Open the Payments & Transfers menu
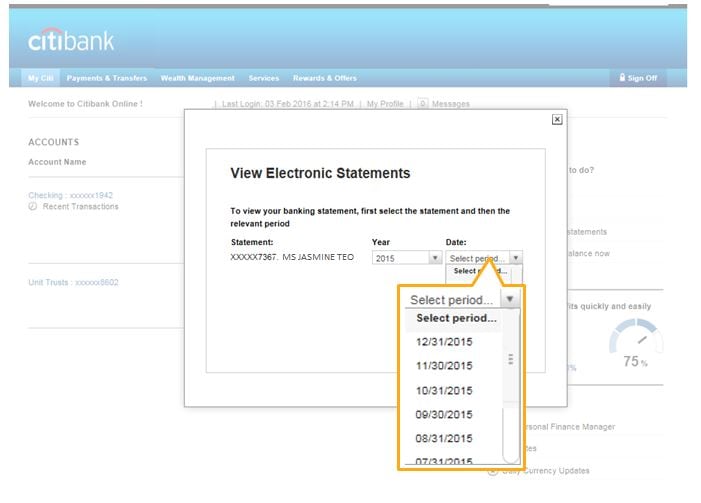The width and height of the screenshot is (701, 503). point(106,78)
